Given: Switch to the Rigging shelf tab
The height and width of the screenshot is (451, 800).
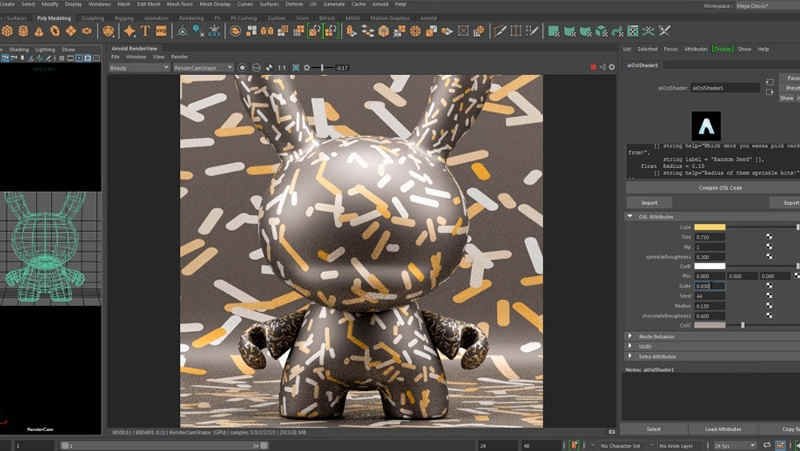Looking at the screenshot, I should (x=124, y=18).
